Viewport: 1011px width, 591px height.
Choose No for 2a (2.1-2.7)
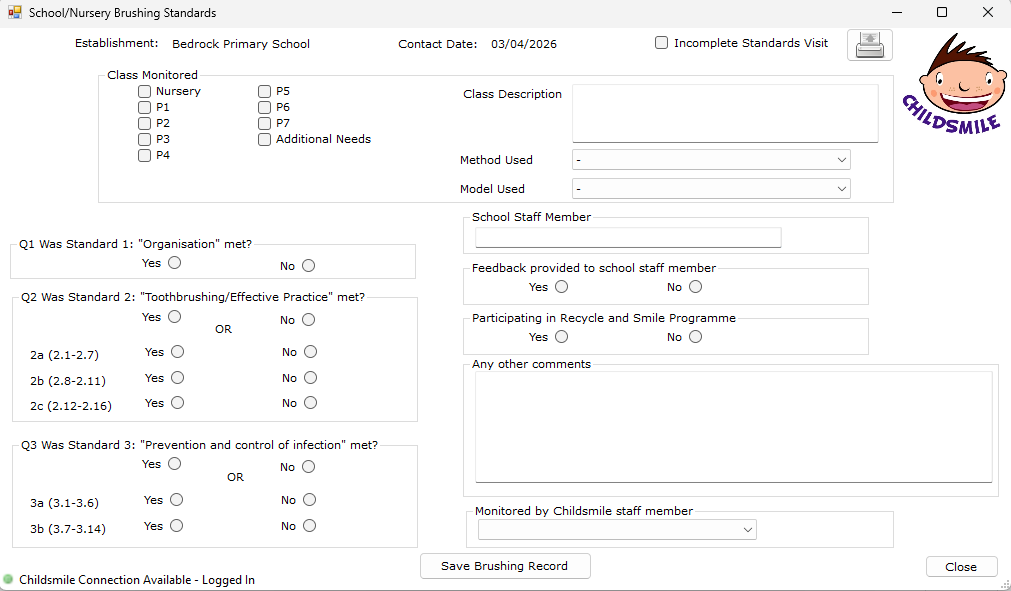310,352
